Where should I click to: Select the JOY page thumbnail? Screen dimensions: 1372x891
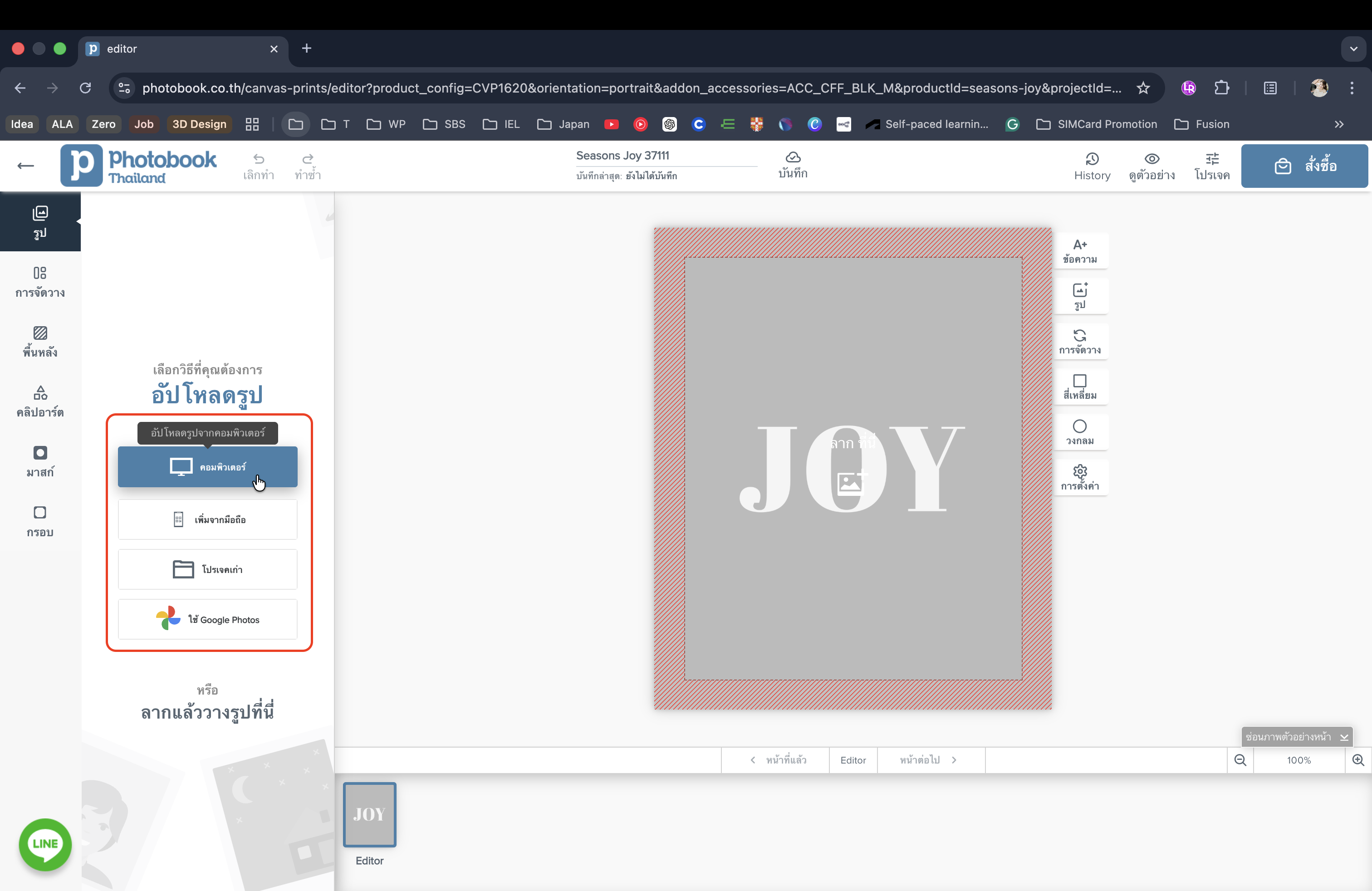coord(369,814)
